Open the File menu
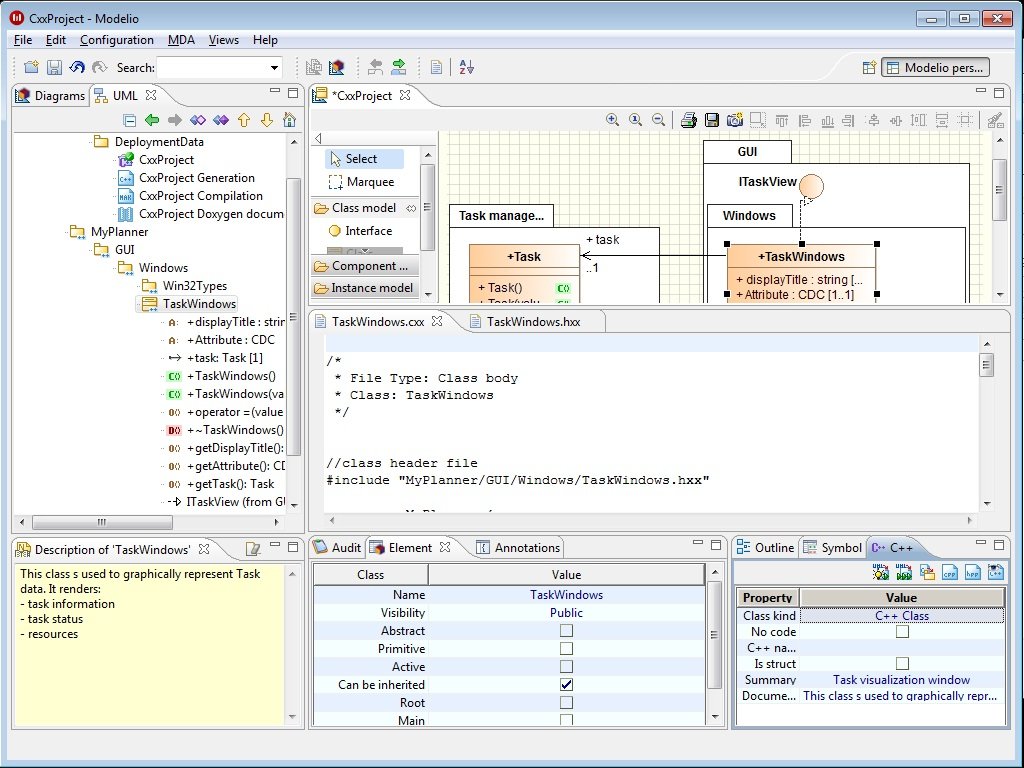The height and width of the screenshot is (768, 1024). pos(23,40)
